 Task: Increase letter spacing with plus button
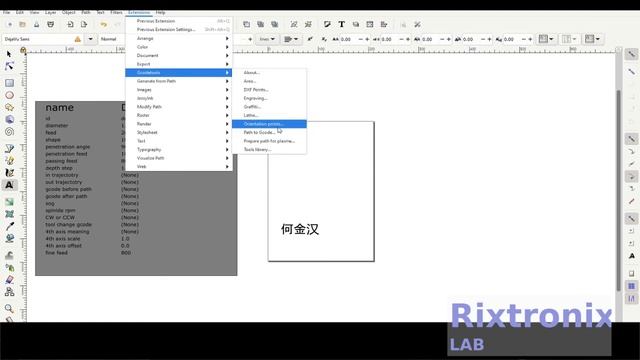click(367, 39)
